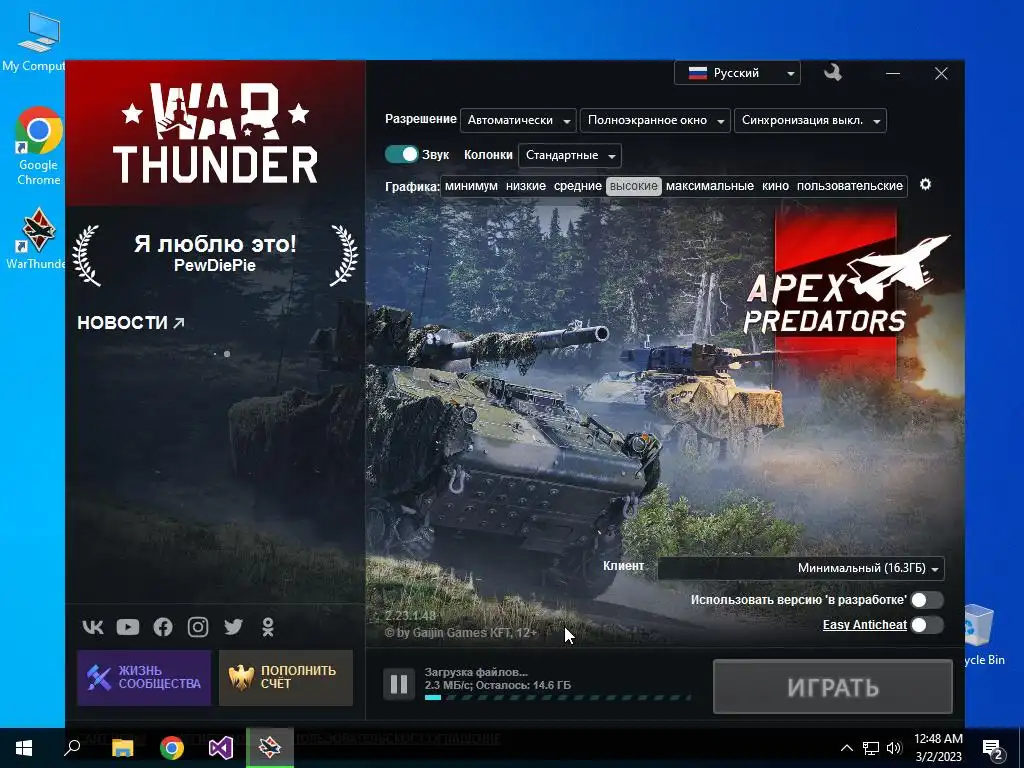Open the НОВОСТИ news link
The height and width of the screenshot is (768, 1024).
coord(131,323)
